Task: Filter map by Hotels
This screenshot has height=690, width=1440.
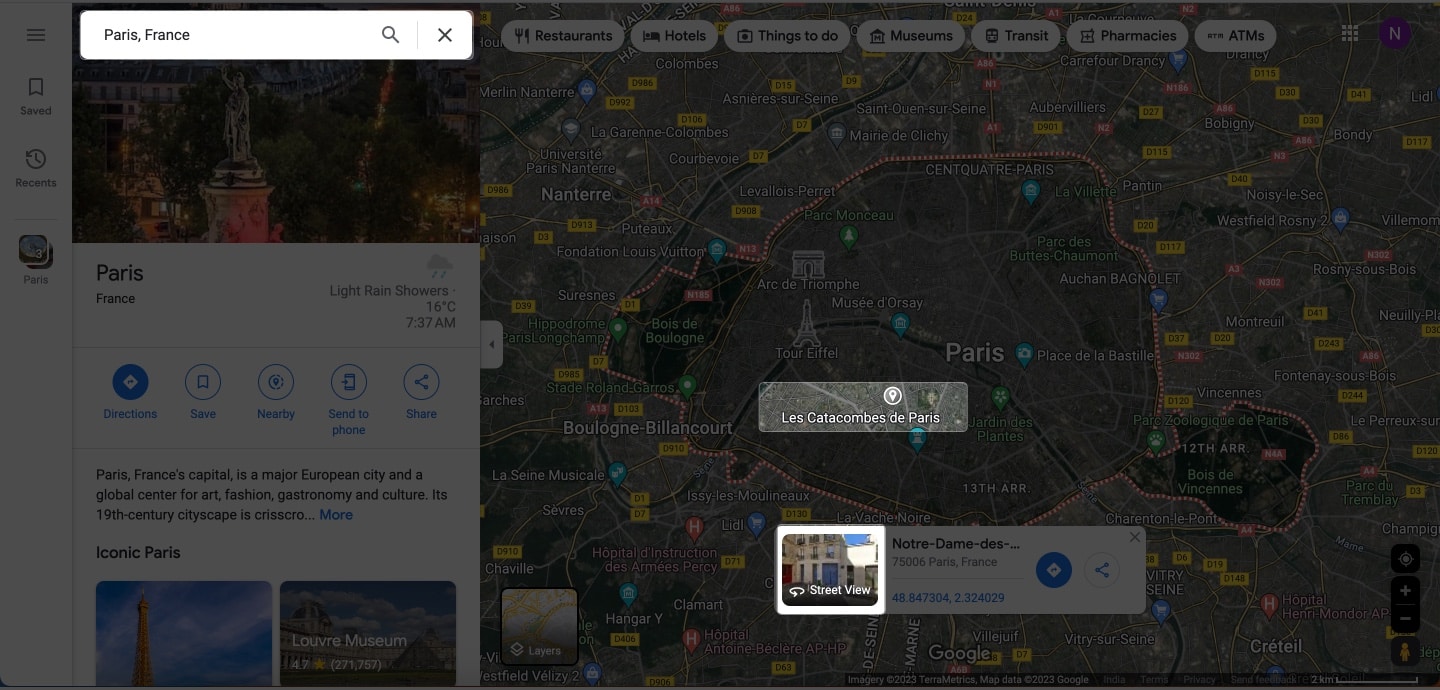Action: click(x=675, y=35)
